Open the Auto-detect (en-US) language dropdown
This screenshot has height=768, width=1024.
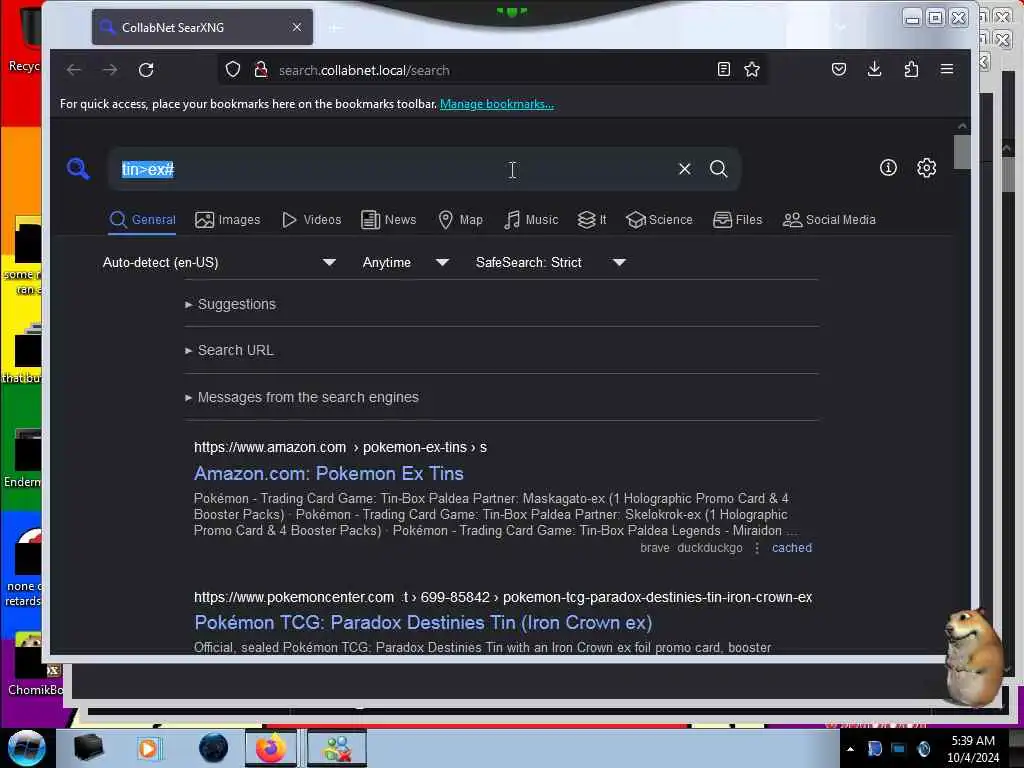(x=219, y=263)
